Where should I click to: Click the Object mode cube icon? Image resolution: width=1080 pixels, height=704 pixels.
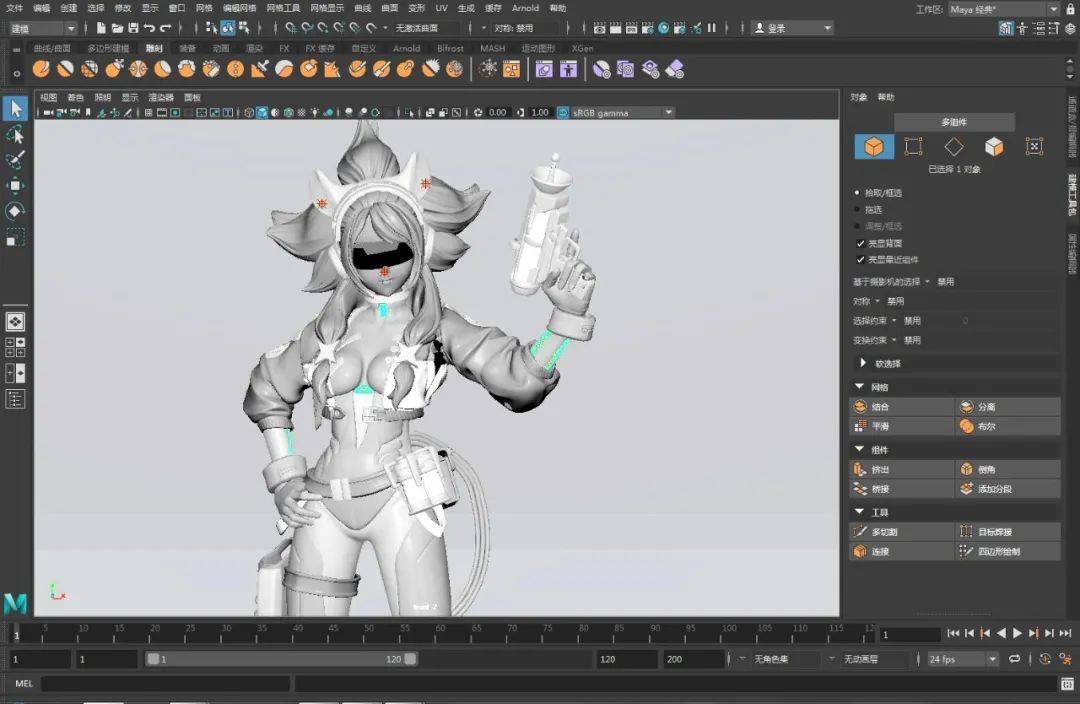click(x=874, y=147)
